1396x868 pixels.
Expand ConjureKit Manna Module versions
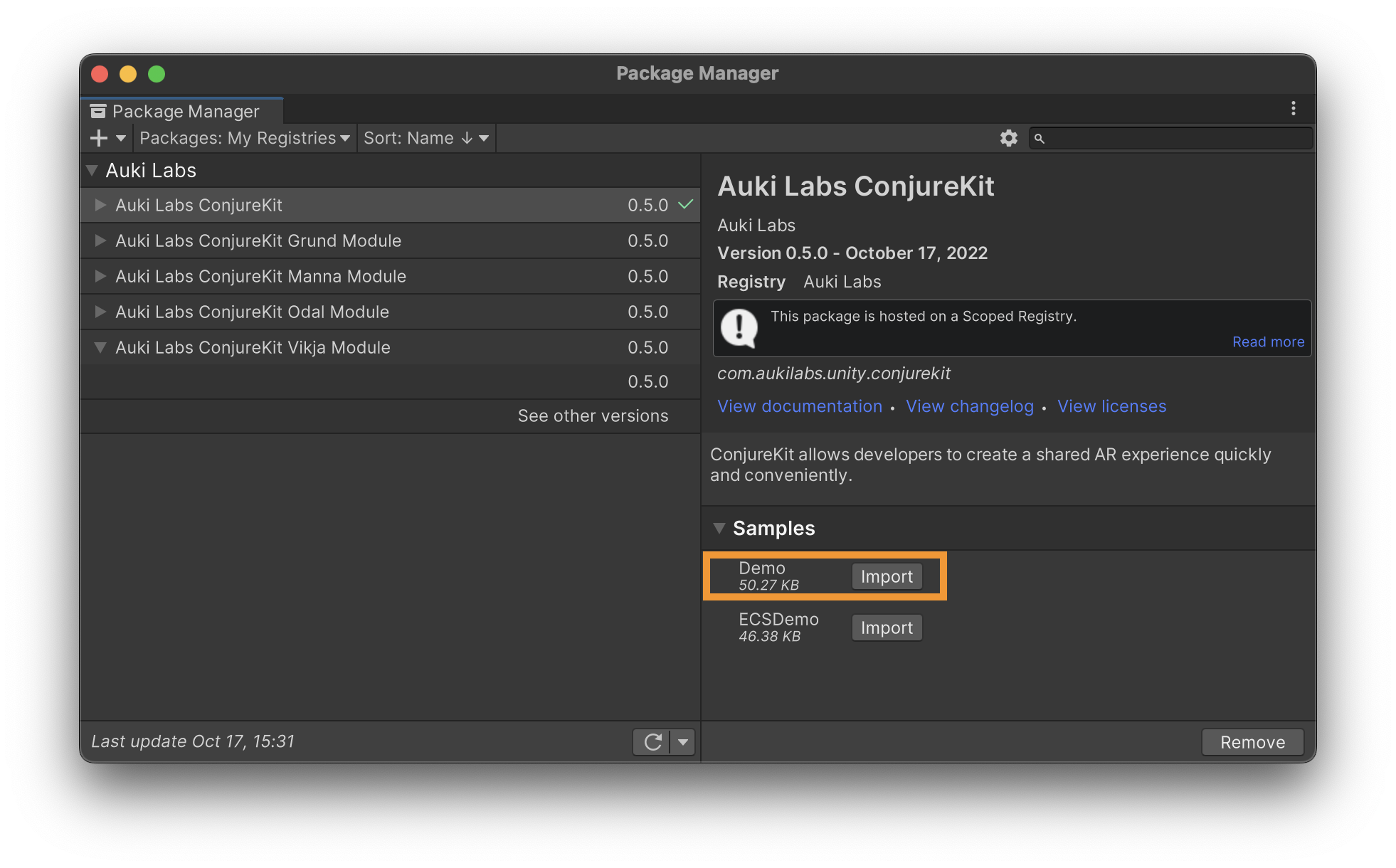(x=100, y=276)
